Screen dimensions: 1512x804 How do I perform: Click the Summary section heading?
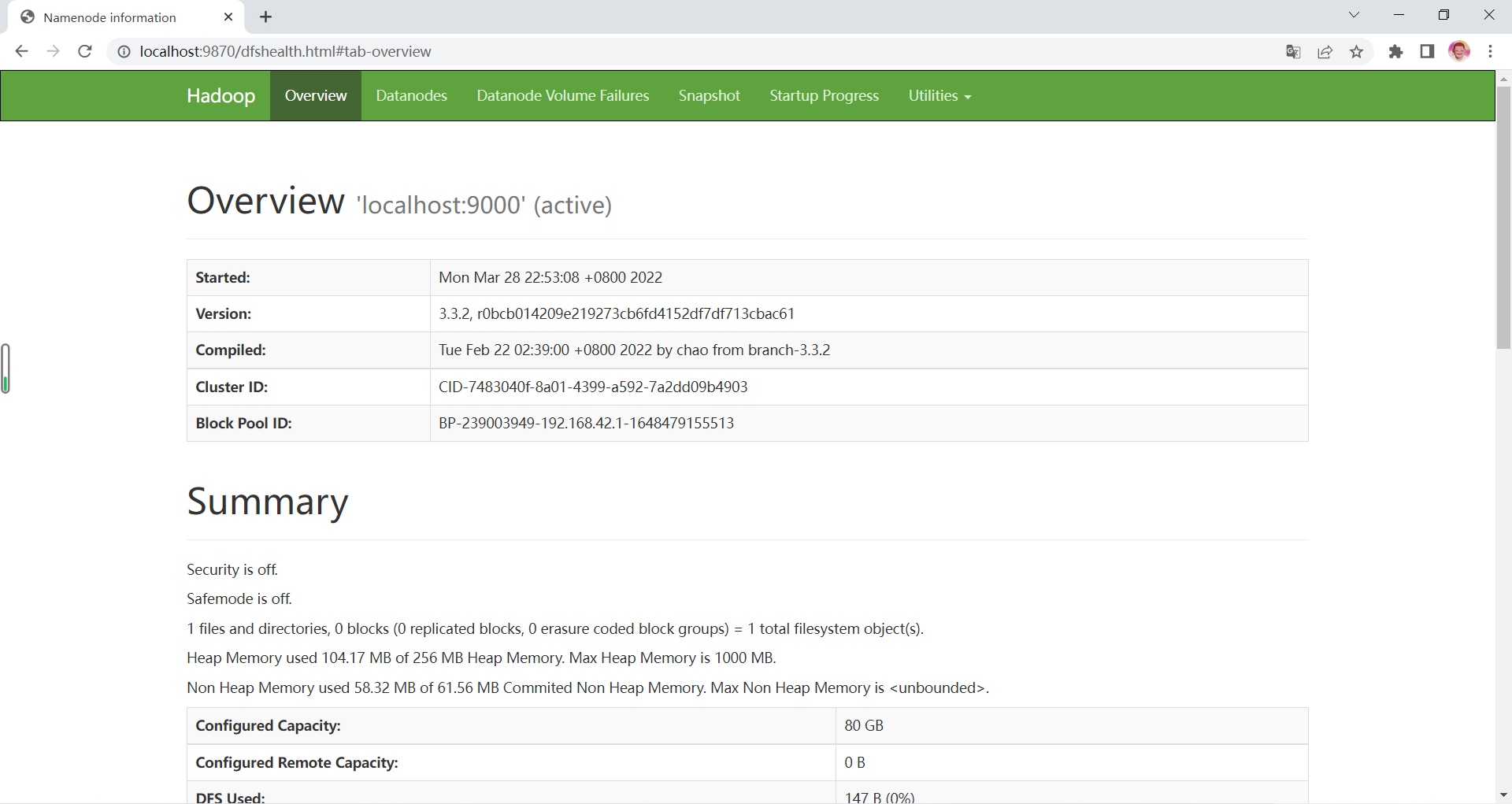click(268, 502)
